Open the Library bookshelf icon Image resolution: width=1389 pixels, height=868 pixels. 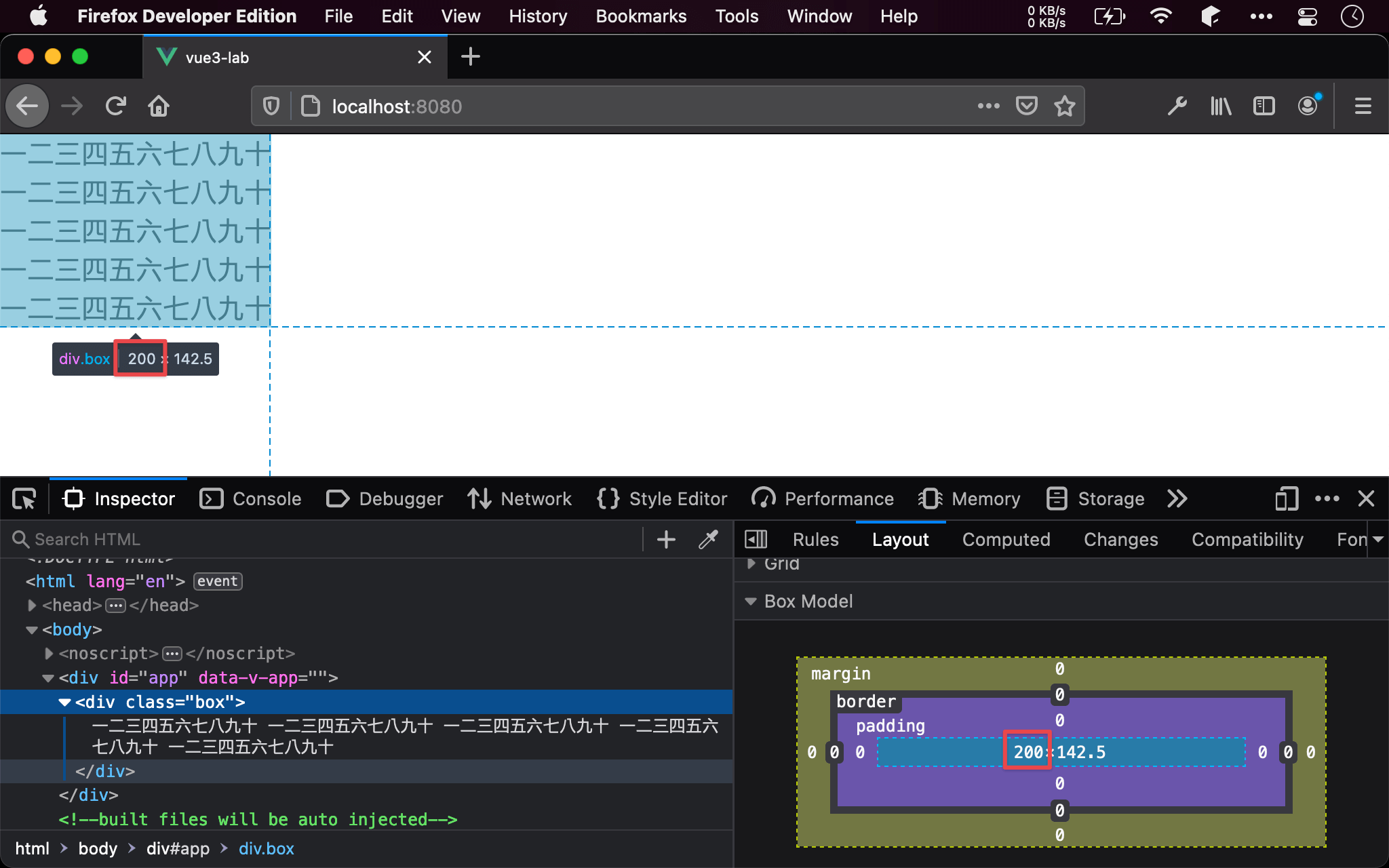(x=1221, y=106)
